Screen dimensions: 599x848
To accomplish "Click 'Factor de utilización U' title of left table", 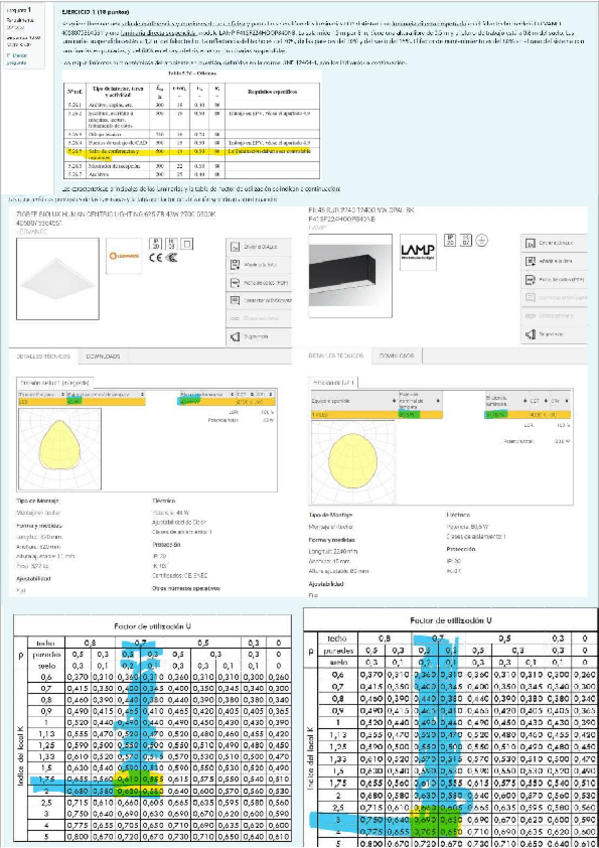I will coord(152,626).
